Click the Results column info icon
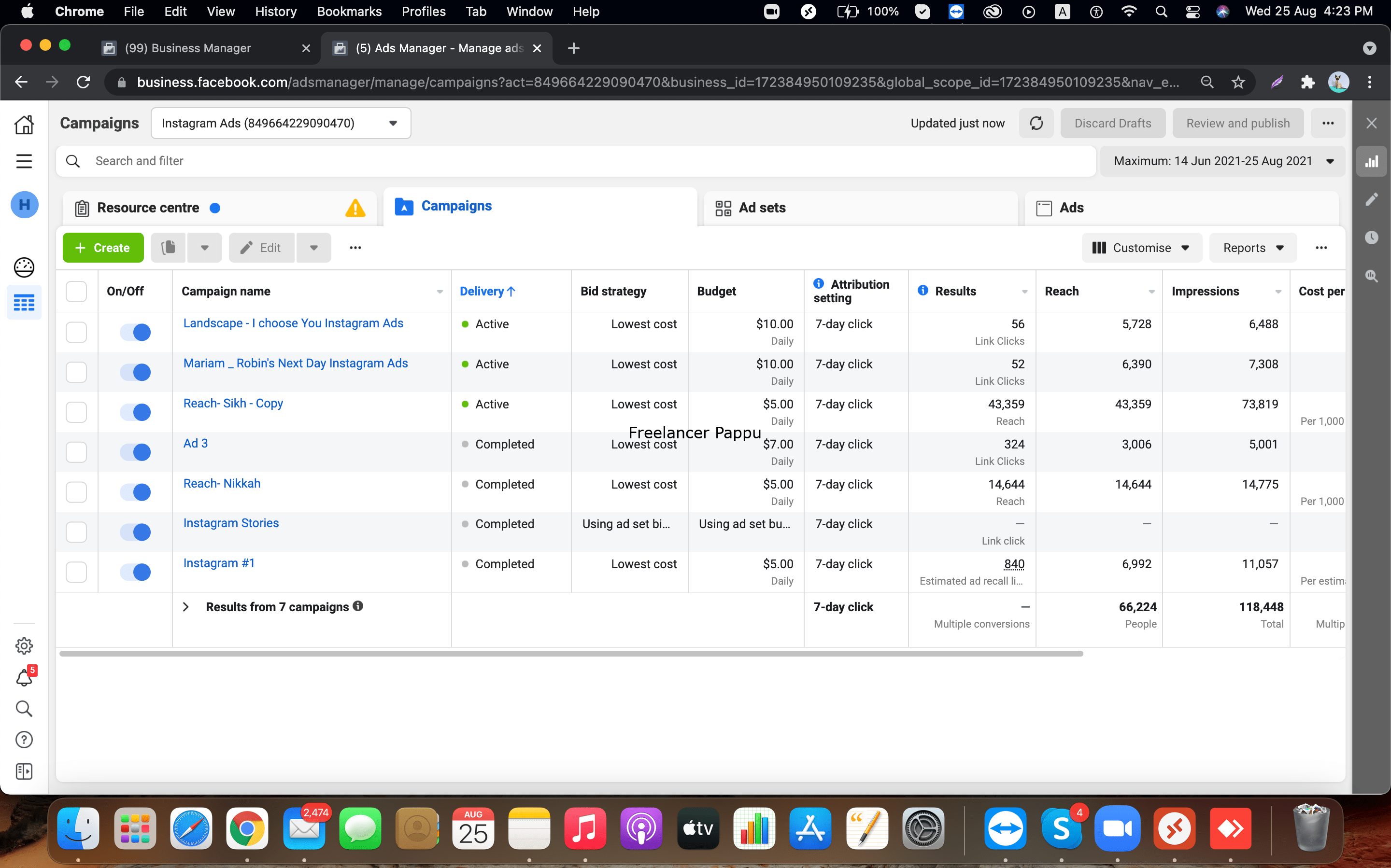Image resolution: width=1391 pixels, height=868 pixels. pyautogui.click(x=923, y=291)
